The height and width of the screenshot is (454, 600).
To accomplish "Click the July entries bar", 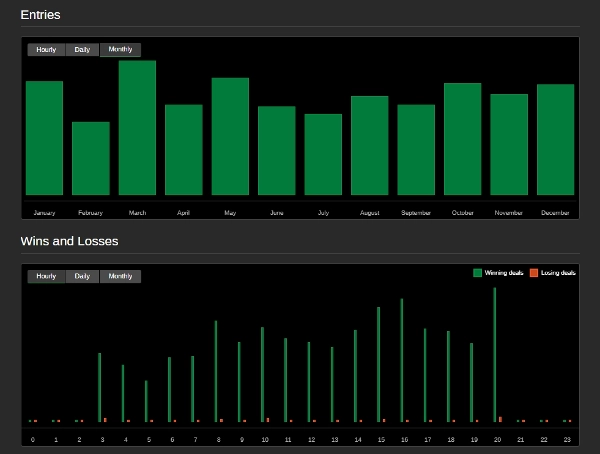I will 323,154.
